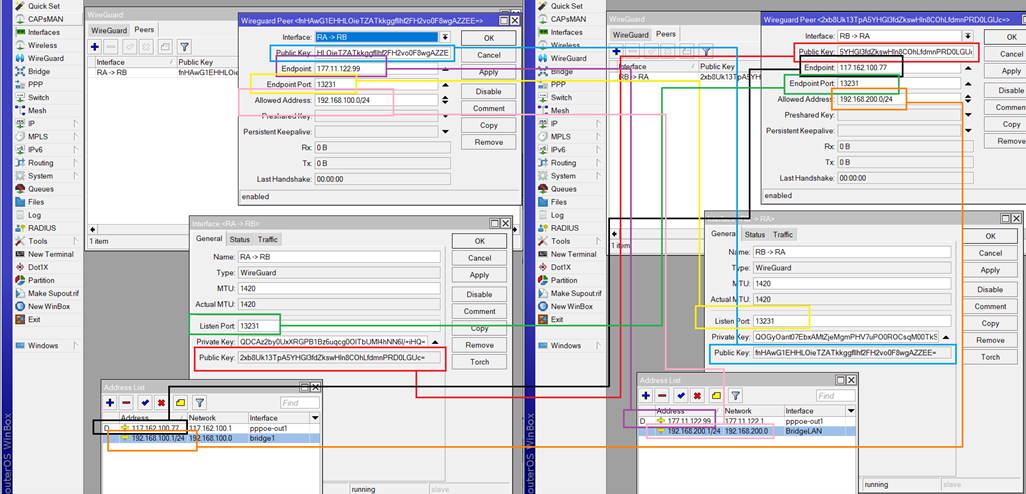
Task: Toggle Allowed Address stepper in left Peer dialog
Action: click(445, 100)
